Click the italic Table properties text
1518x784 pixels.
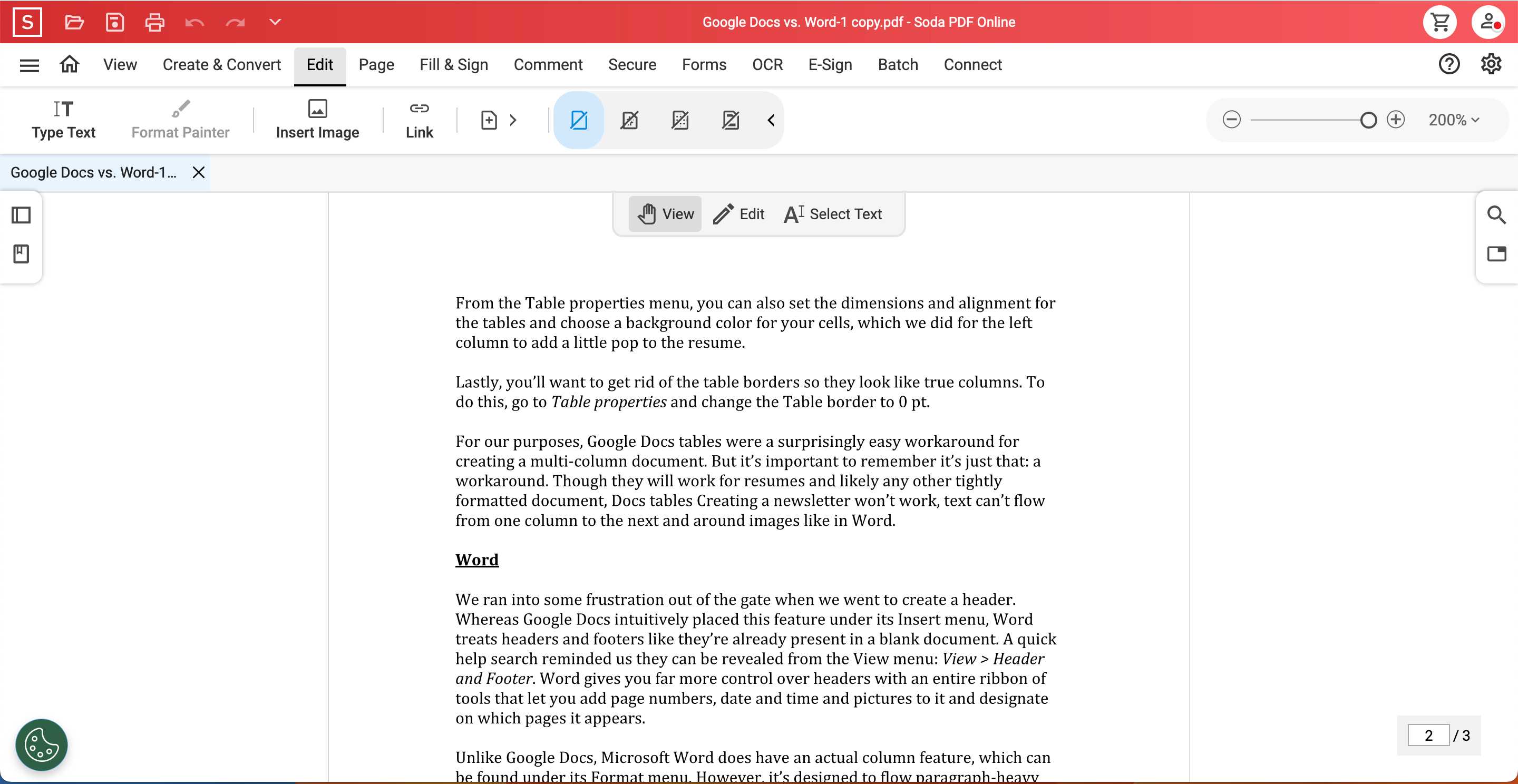click(608, 403)
